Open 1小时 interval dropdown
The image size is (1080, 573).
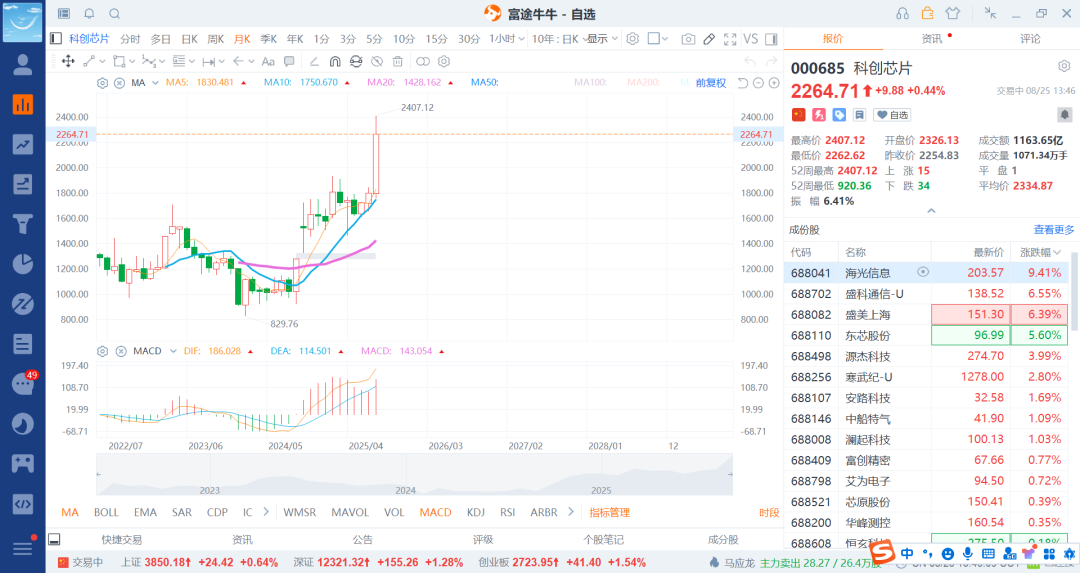507,39
